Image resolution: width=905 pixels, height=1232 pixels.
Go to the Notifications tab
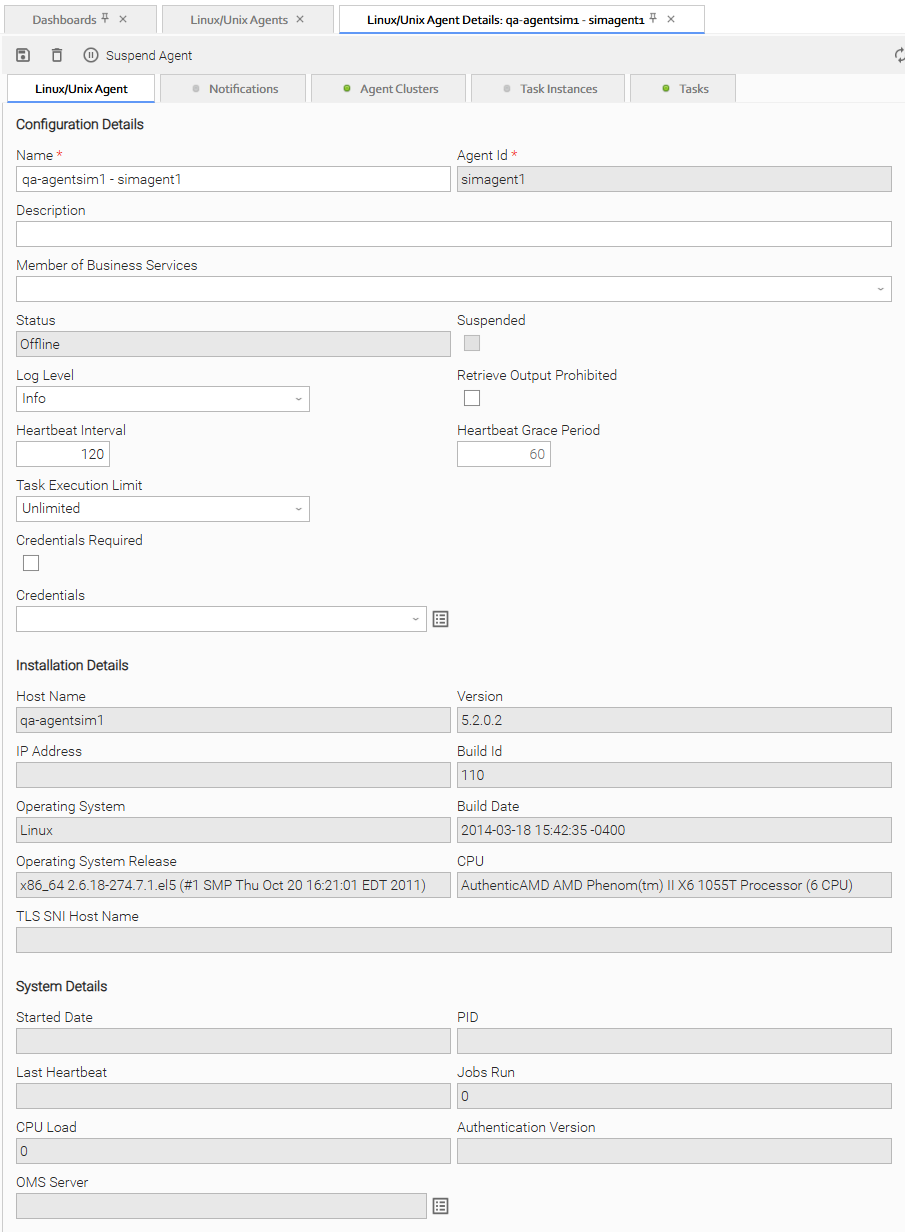click(x=234, y=89)
